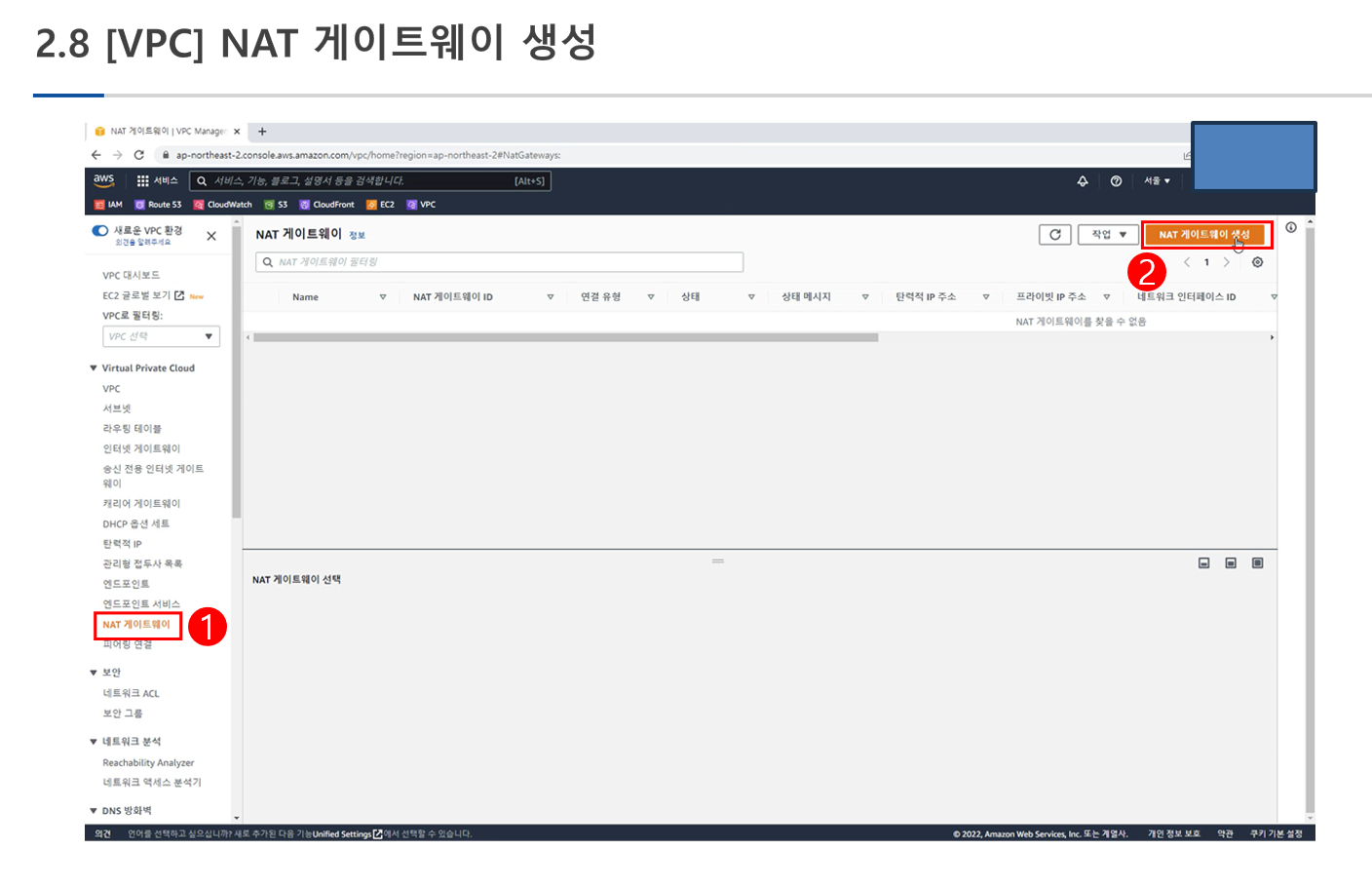Open 쿠키 기본 설정 in footer
This screenshot has height=889, width=1372.
(1277, 834)
